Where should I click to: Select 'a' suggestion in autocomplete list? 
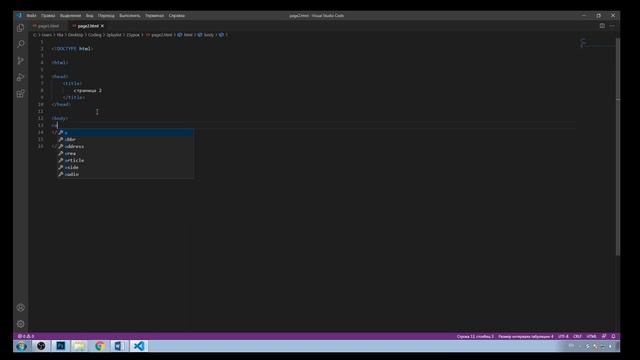[x=125, y=132]
